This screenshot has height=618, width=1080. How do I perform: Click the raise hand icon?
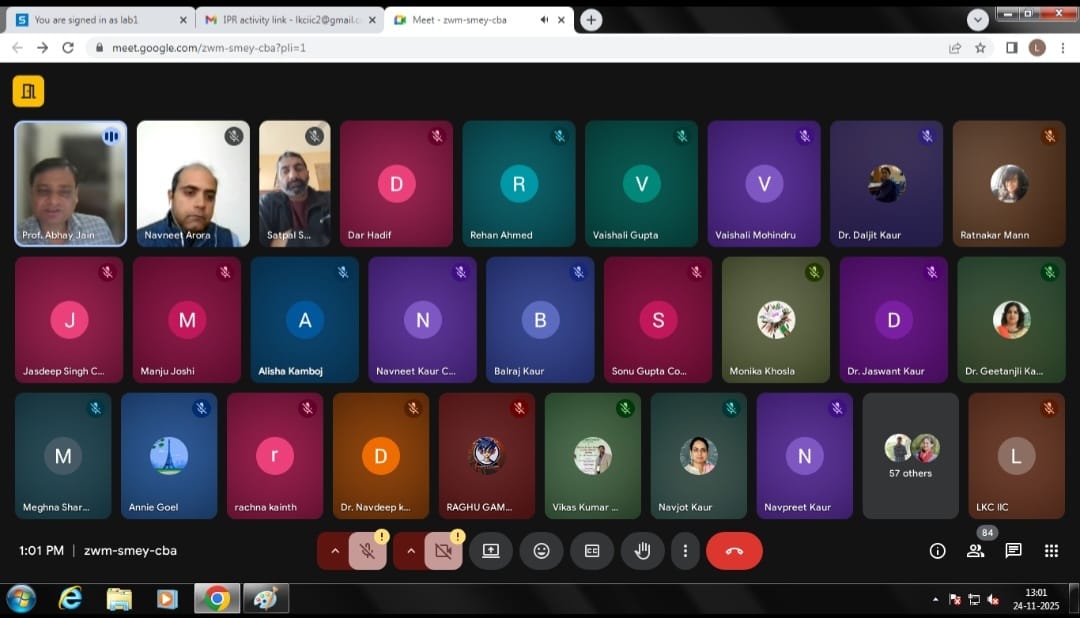click(642, 551)
